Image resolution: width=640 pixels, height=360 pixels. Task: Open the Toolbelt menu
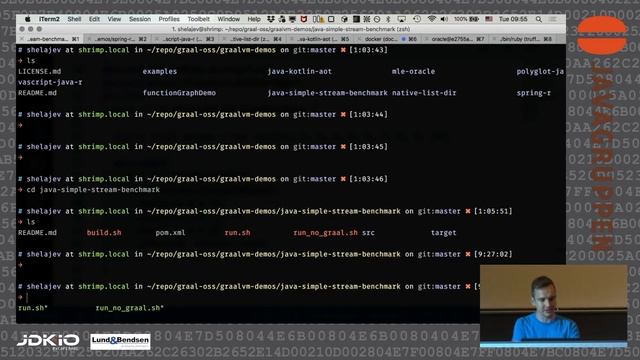pyautogui.click(x=198, y=19)
